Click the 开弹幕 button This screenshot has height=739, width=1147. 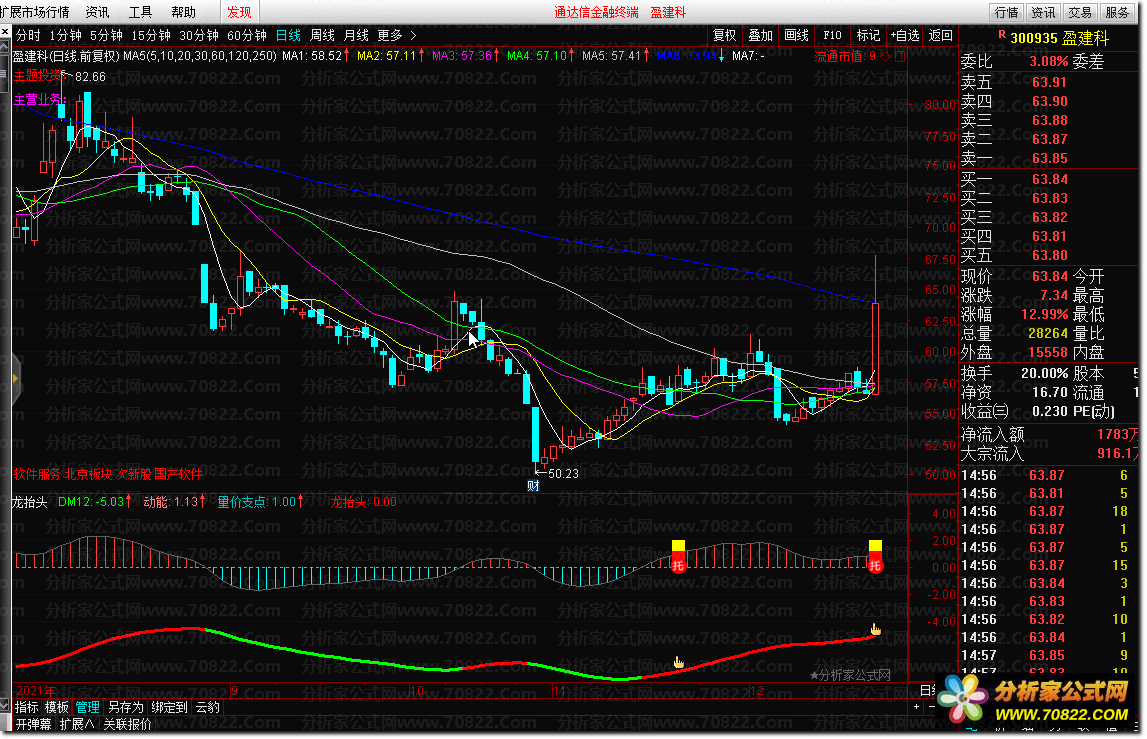tap(34, 724)
